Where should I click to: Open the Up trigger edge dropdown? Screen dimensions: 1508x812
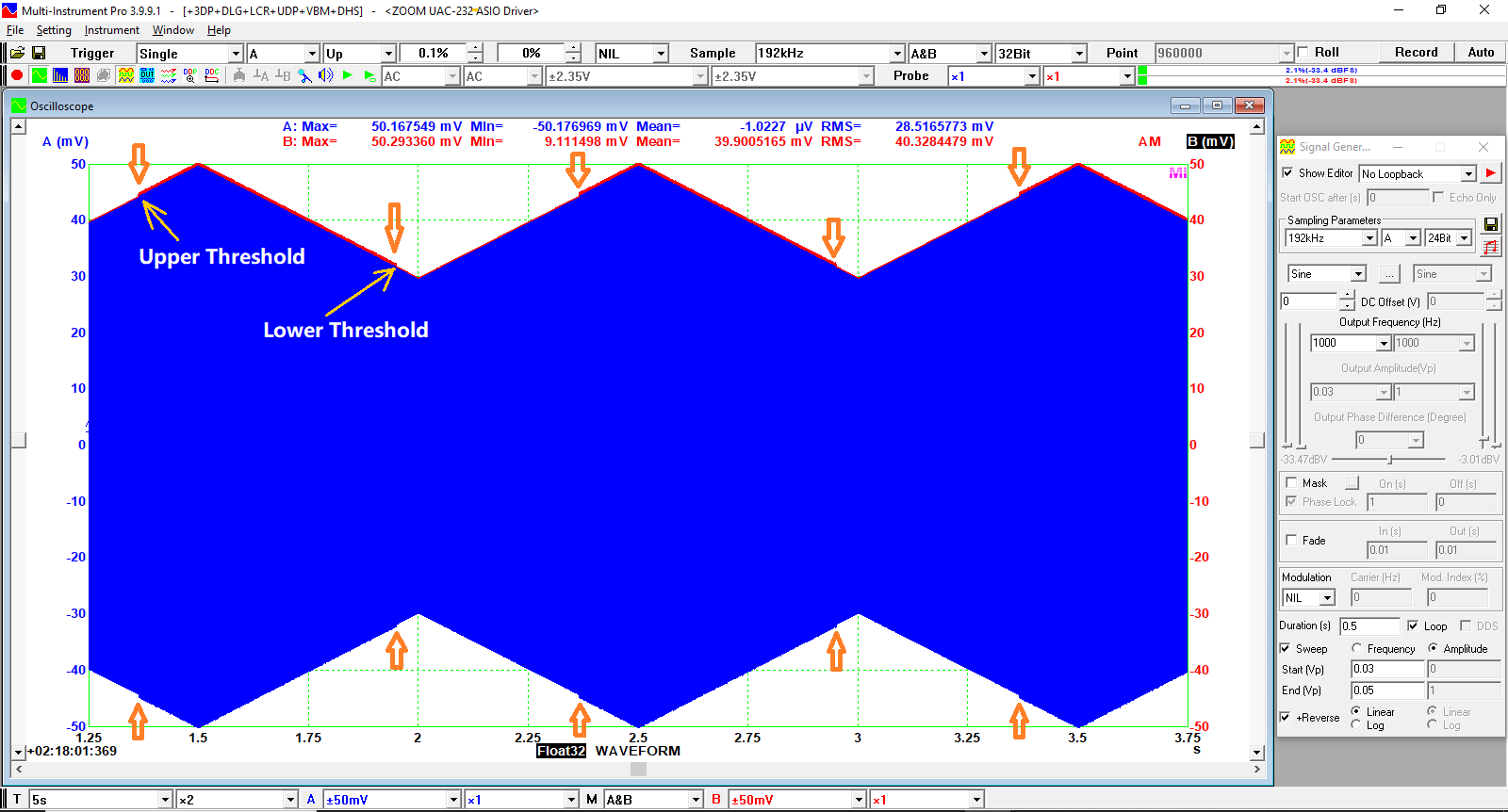pos(388,54)
